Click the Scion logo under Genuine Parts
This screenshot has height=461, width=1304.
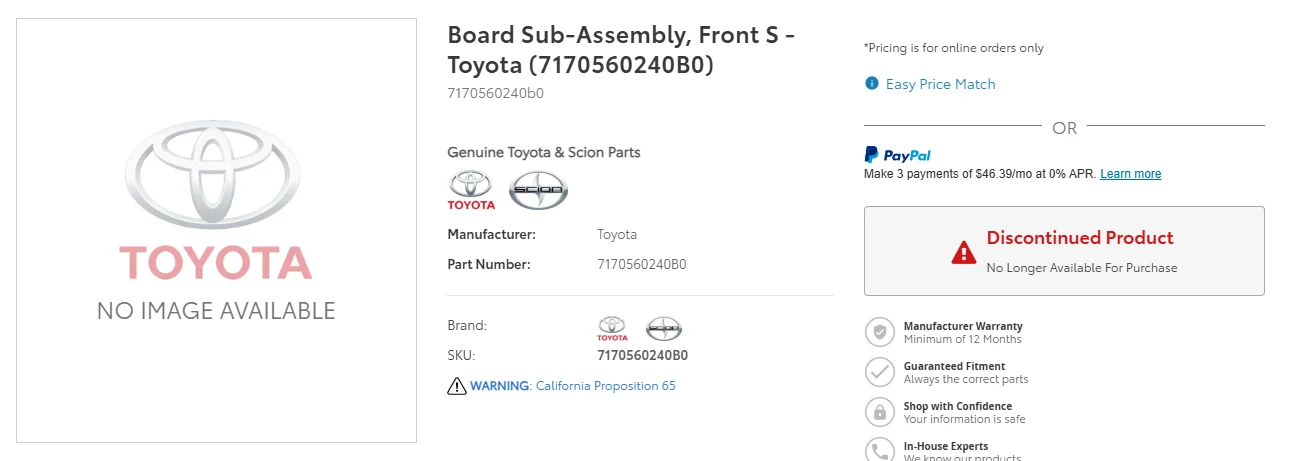click(538, 190)
